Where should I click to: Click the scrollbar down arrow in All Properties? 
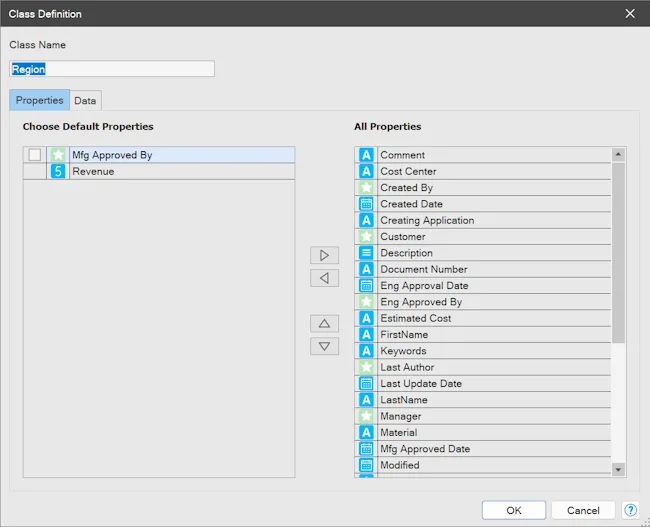[x=618, y=469]
